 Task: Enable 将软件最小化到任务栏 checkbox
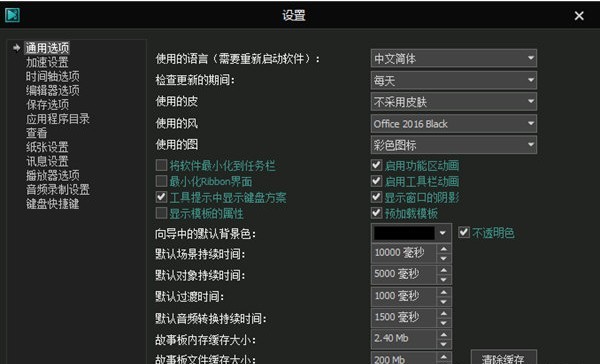coord(161,165)
